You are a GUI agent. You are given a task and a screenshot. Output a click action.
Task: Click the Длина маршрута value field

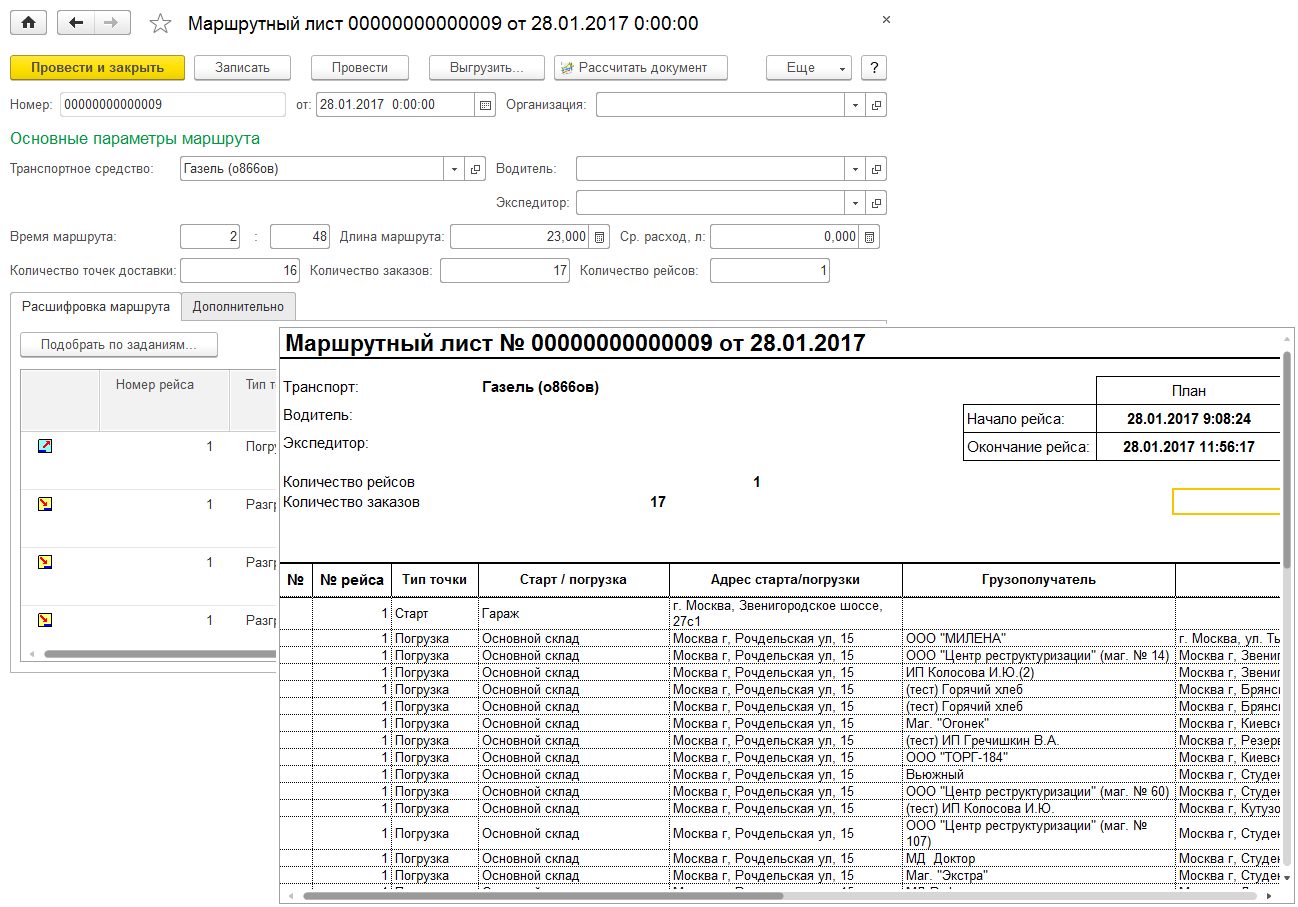click(520, 237)
